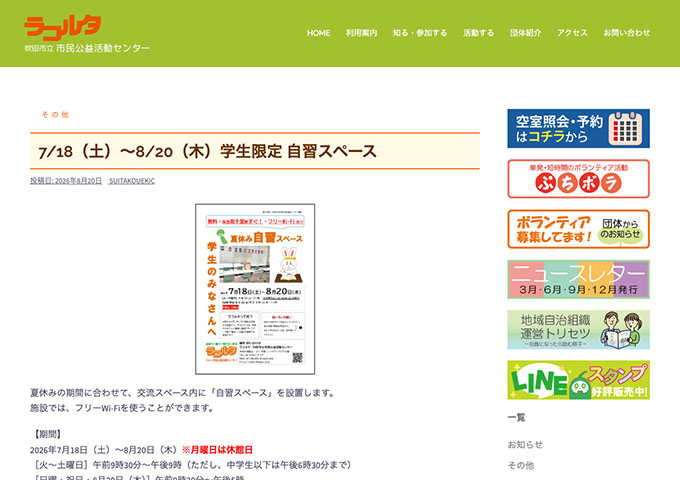Click the red ※月曜日は休館日 notice

point(217,450)
